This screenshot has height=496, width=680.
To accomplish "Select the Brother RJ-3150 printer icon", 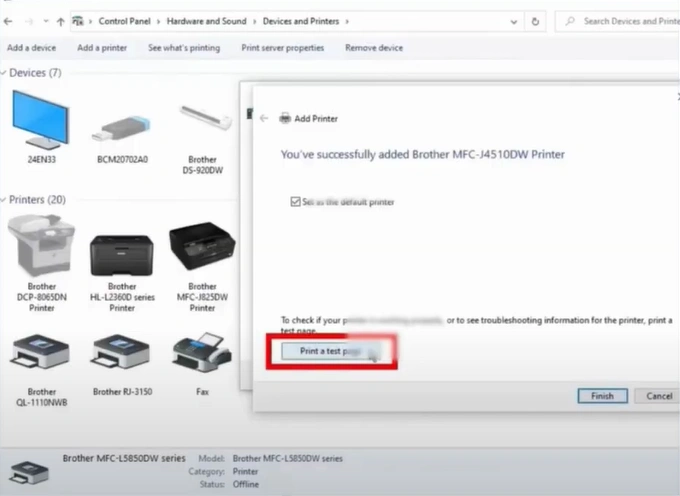I will point(122,350).
